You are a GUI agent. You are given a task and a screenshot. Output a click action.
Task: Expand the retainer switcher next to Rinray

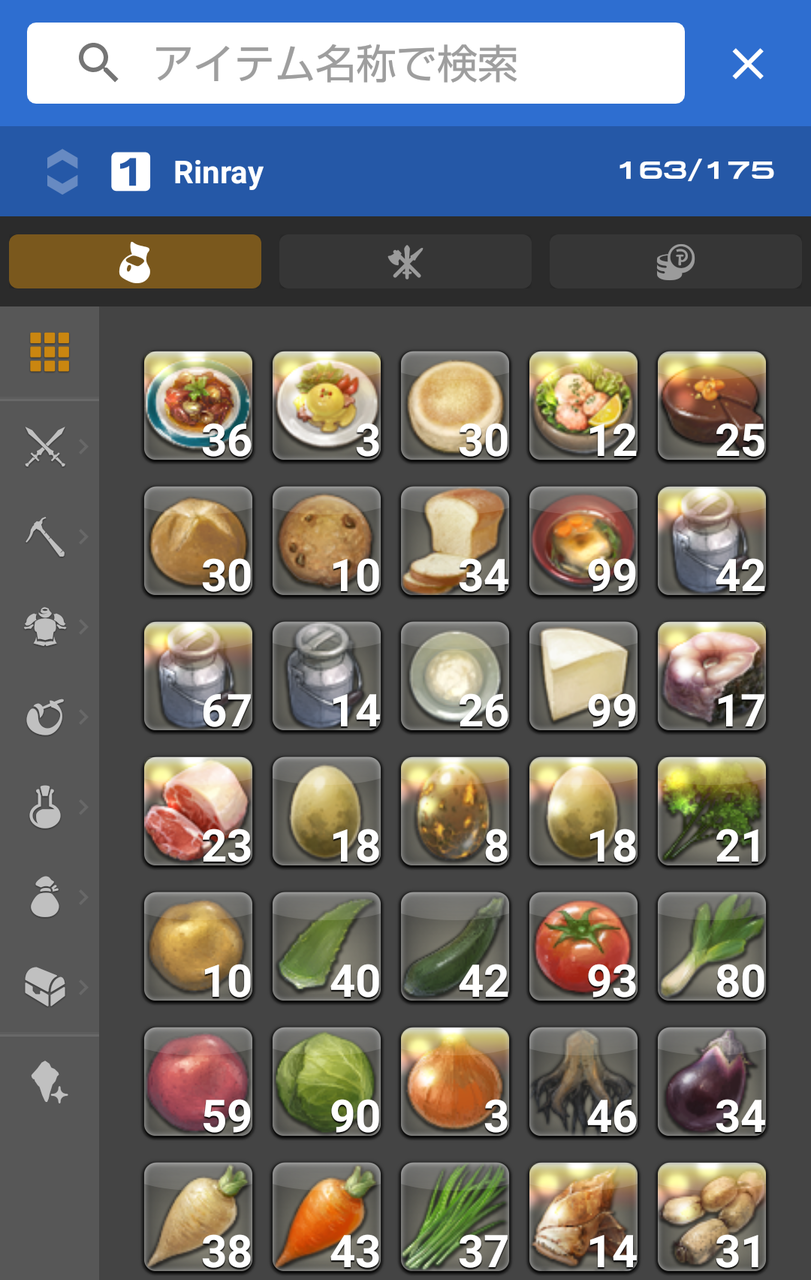point(62,172)
